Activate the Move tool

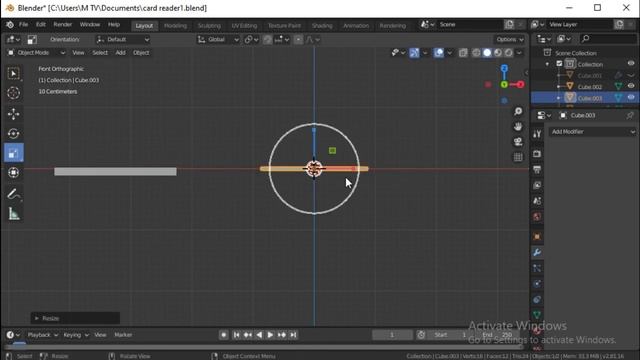(x=13, y=114)
